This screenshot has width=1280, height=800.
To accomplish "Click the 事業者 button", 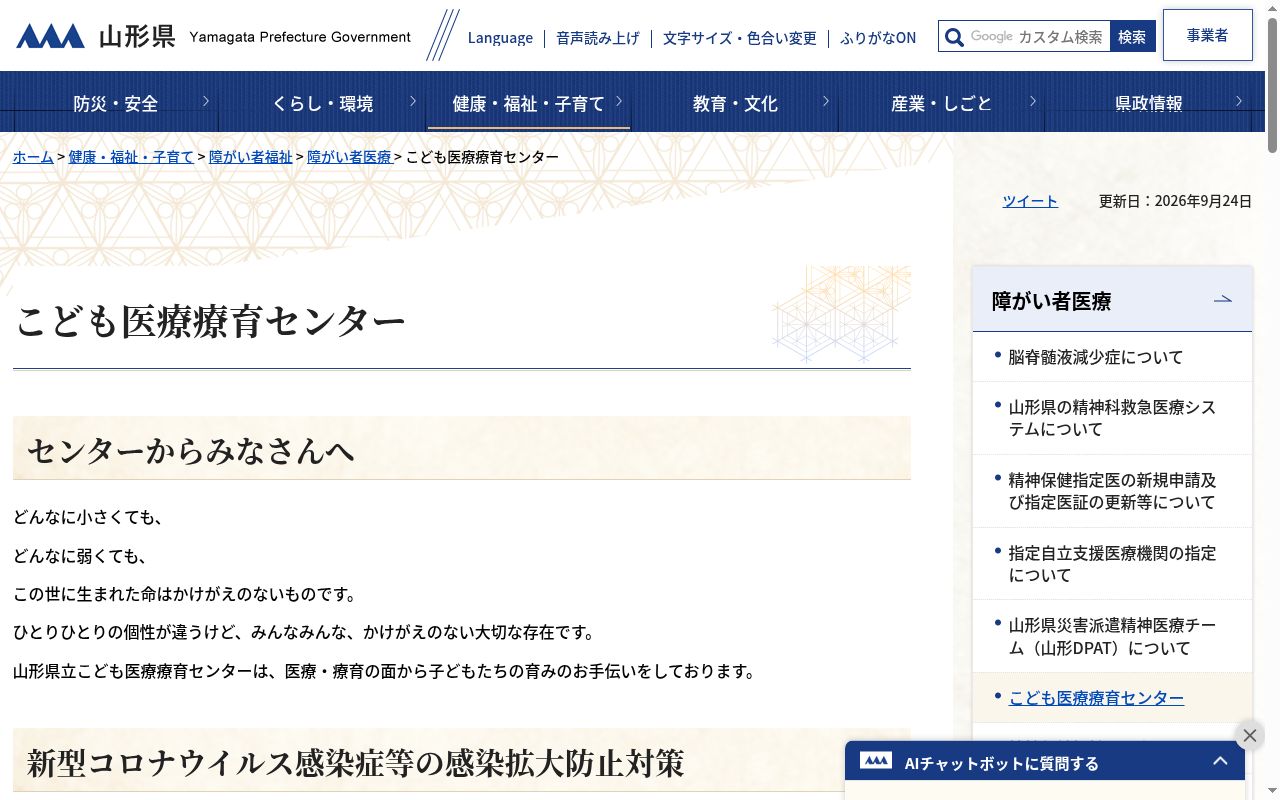I will 1208,35.
